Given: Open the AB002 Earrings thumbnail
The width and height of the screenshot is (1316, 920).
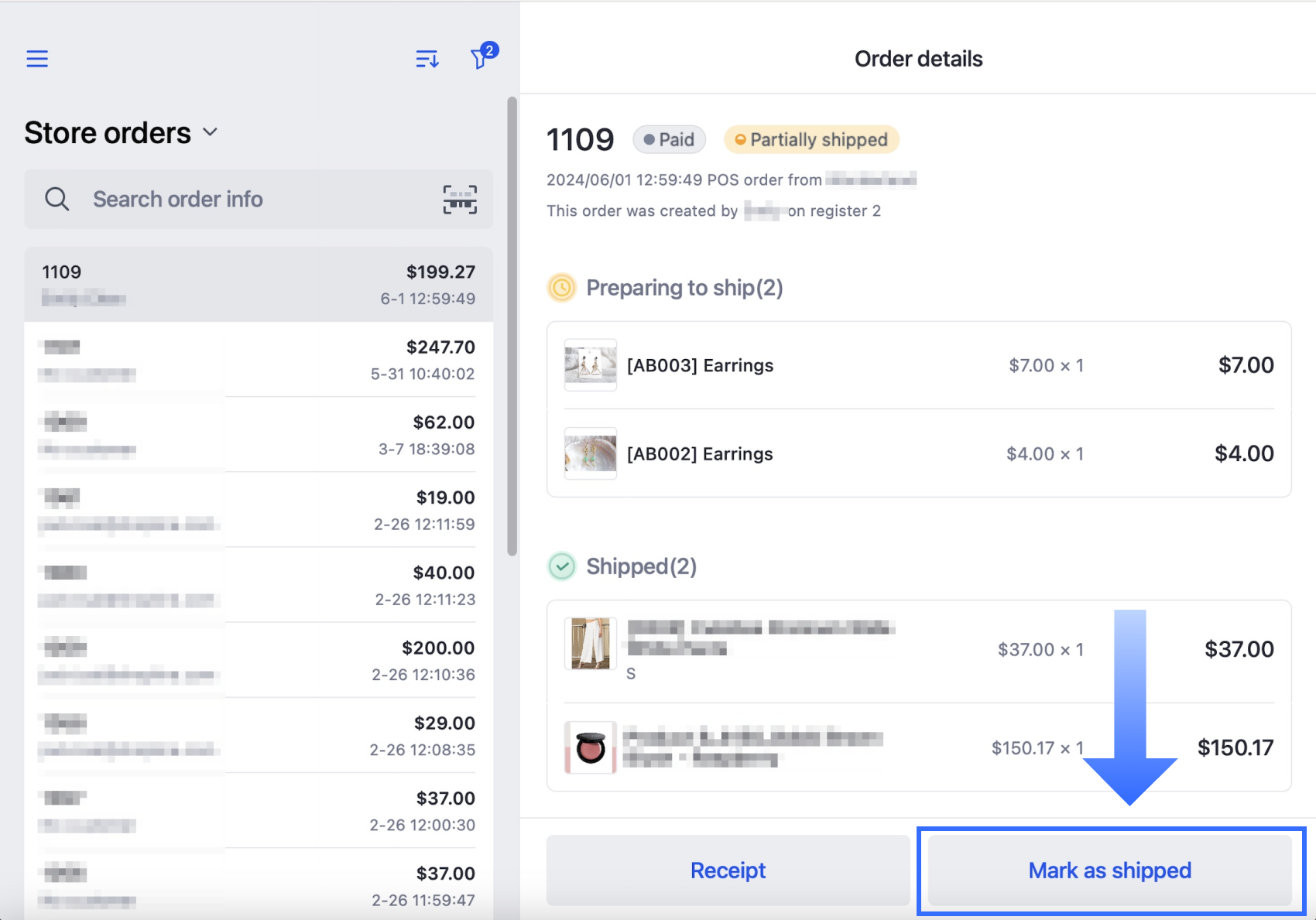Looking at the screenshot, I should tap(591, 453).
